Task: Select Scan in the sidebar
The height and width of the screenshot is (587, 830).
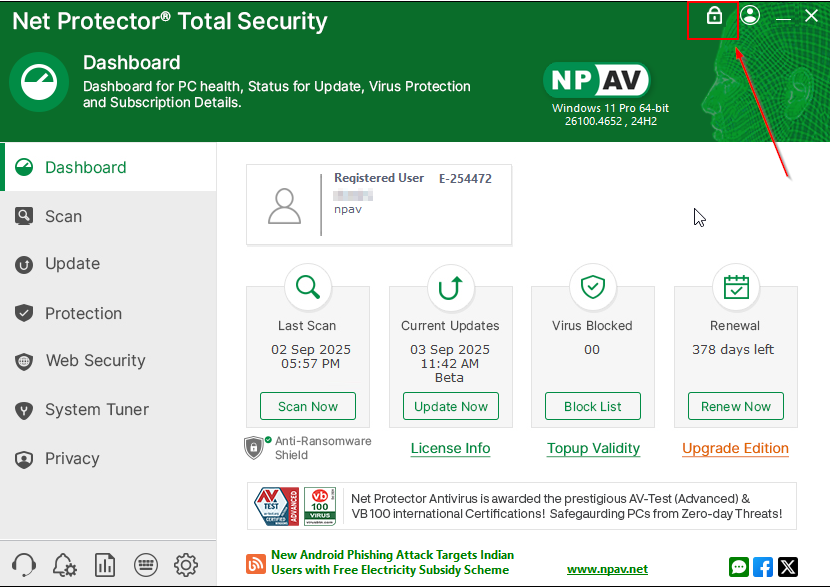Action: 63,216
